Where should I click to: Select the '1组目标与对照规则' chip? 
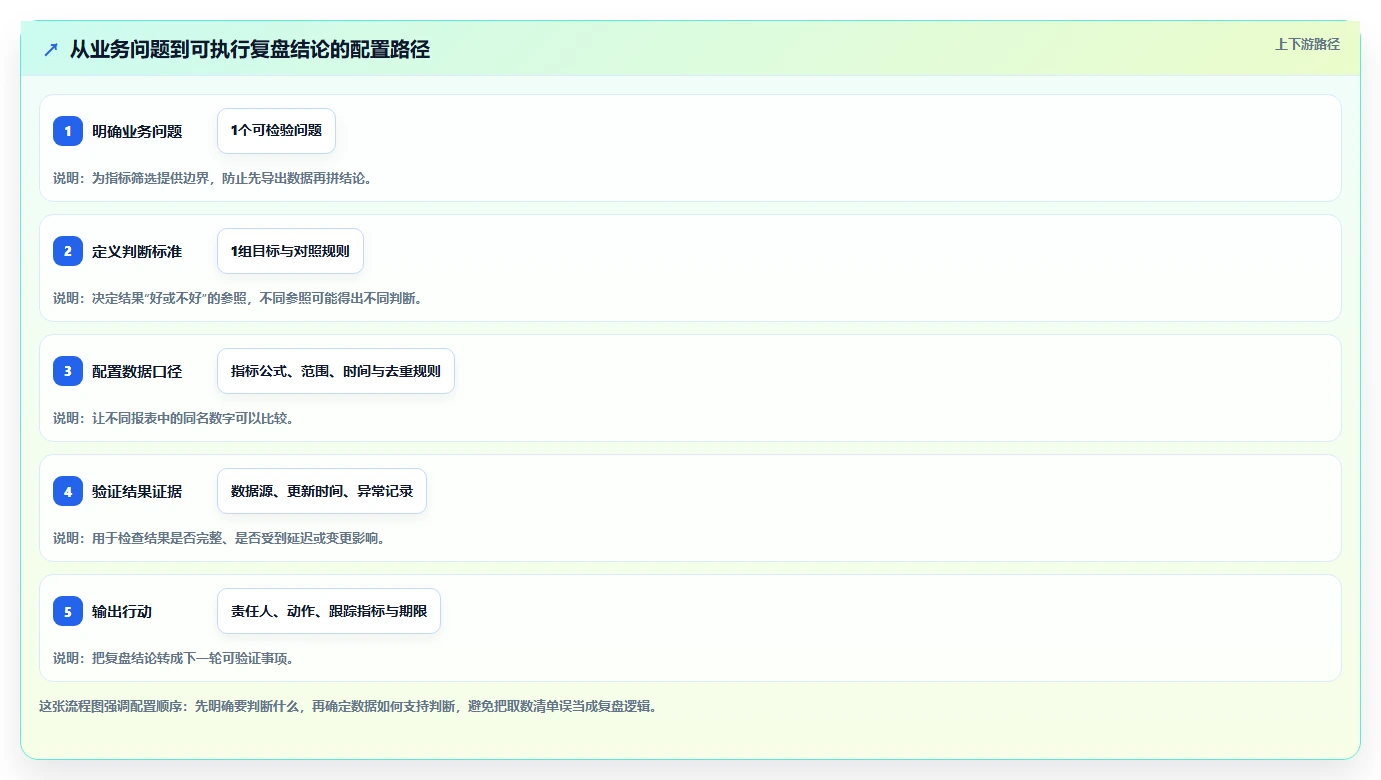click(290, 251)
